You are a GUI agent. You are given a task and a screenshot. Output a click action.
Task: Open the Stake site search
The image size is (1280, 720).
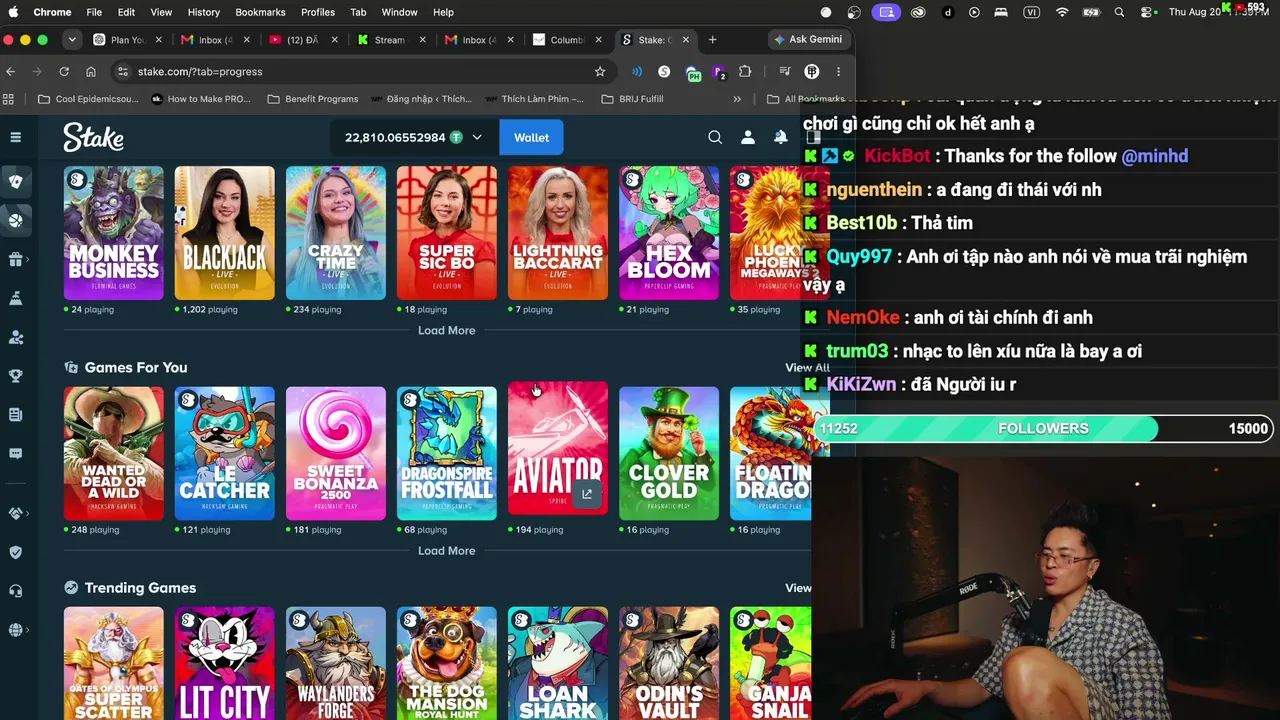point(715,138)
